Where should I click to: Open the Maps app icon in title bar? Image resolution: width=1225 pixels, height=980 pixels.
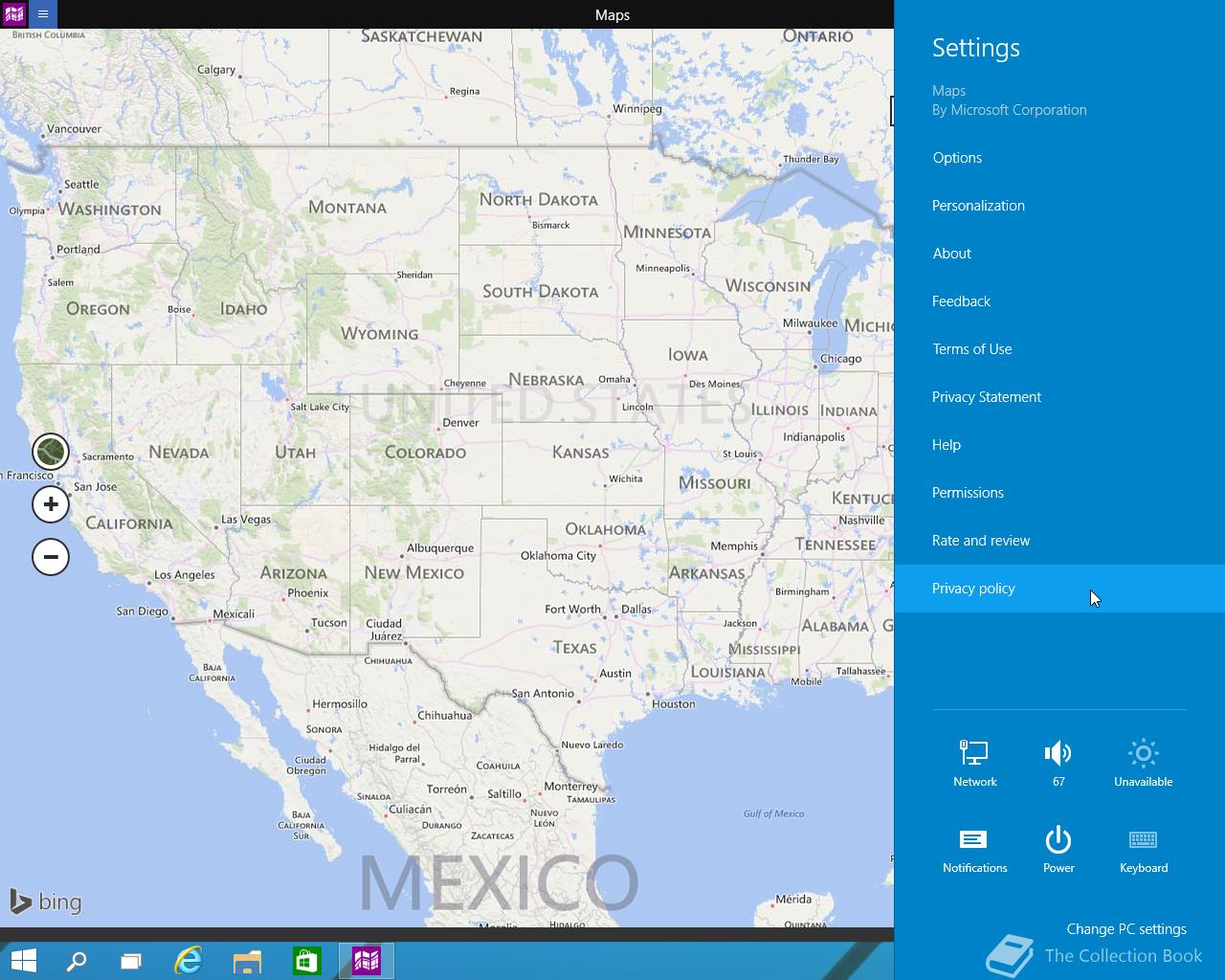pos(13,14)
